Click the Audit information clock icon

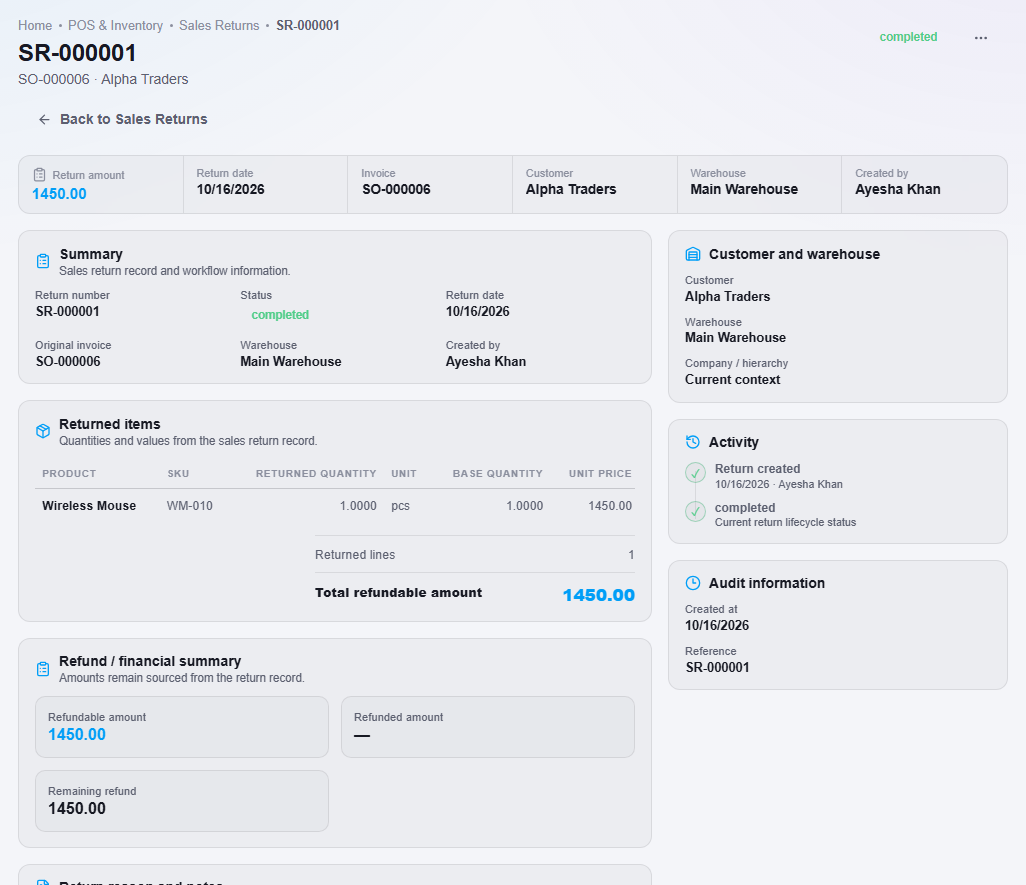click(692, 583)
